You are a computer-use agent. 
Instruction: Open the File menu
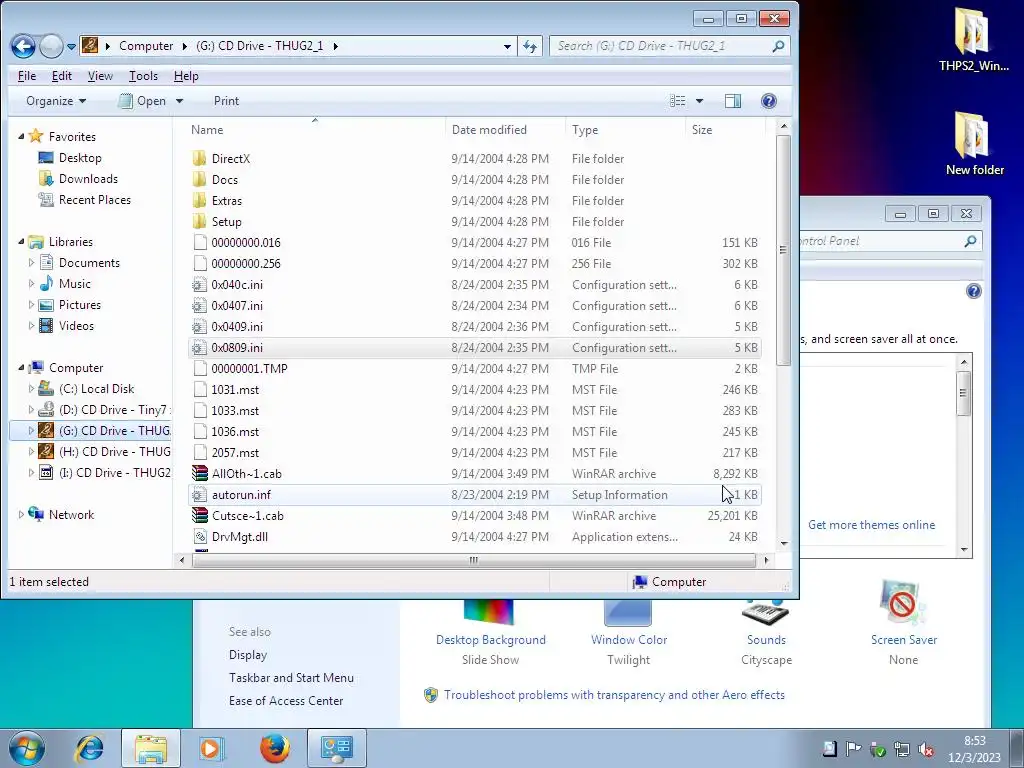pos(27,76)
